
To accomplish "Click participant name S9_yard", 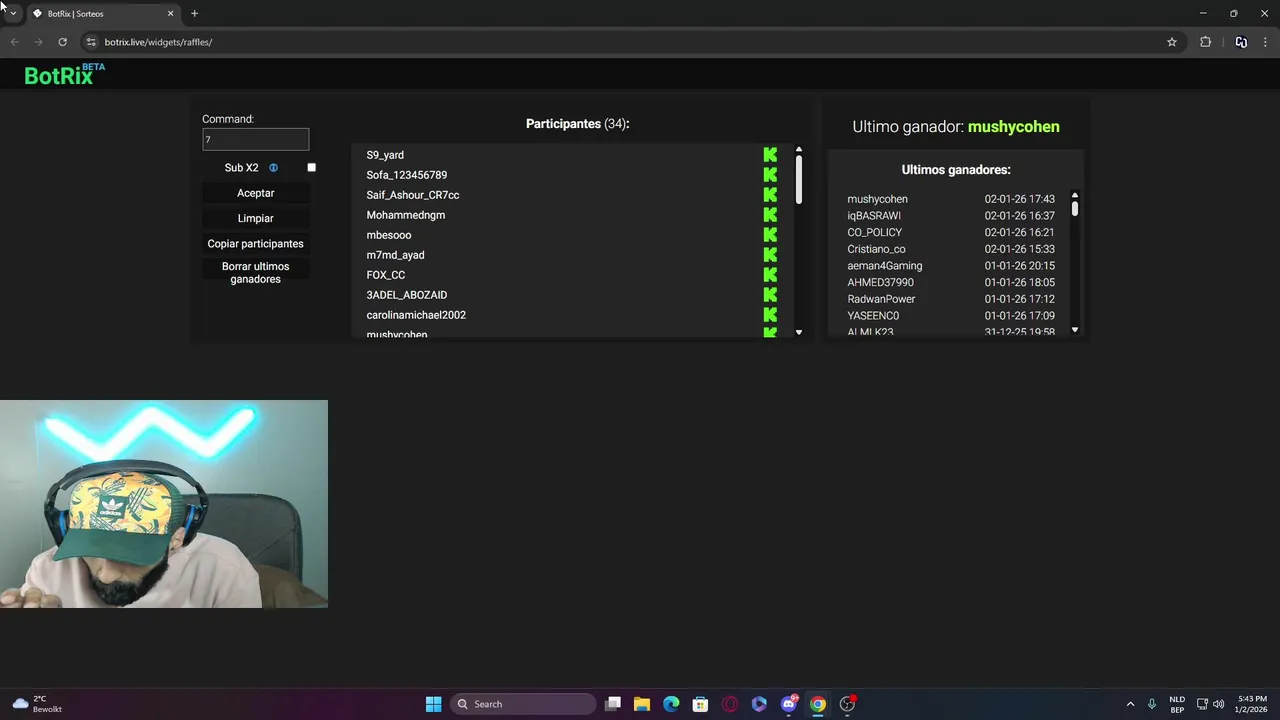I will pyautogui.click(x=385, y=155).
